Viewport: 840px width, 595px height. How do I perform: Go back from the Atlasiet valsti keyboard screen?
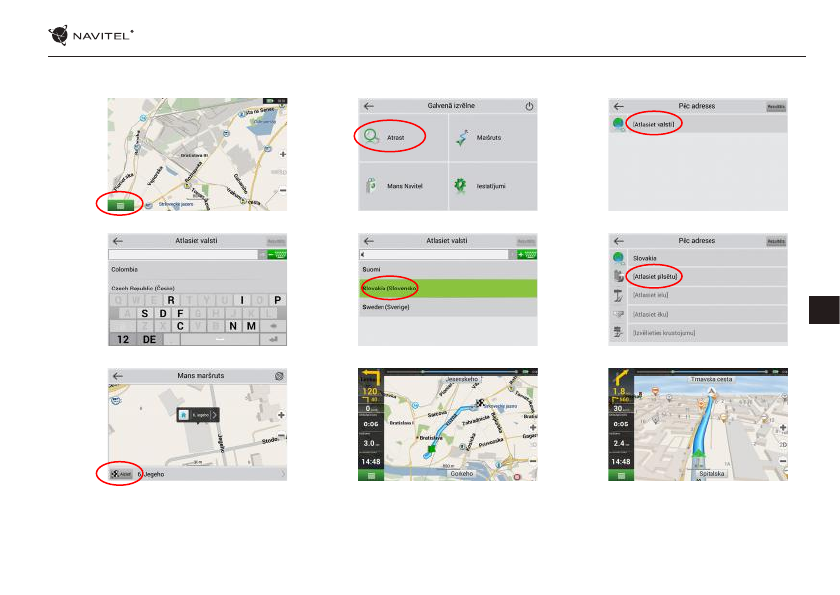click(x=118, y=241)
